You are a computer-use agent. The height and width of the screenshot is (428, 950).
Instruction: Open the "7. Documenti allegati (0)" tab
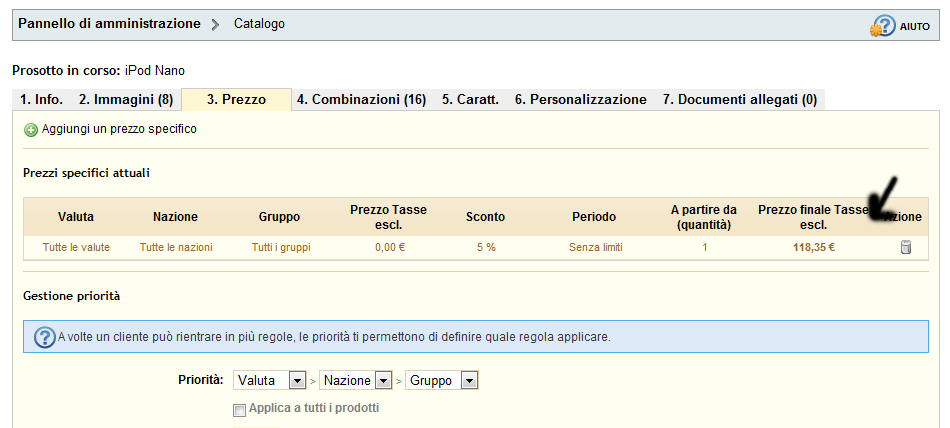739,99
